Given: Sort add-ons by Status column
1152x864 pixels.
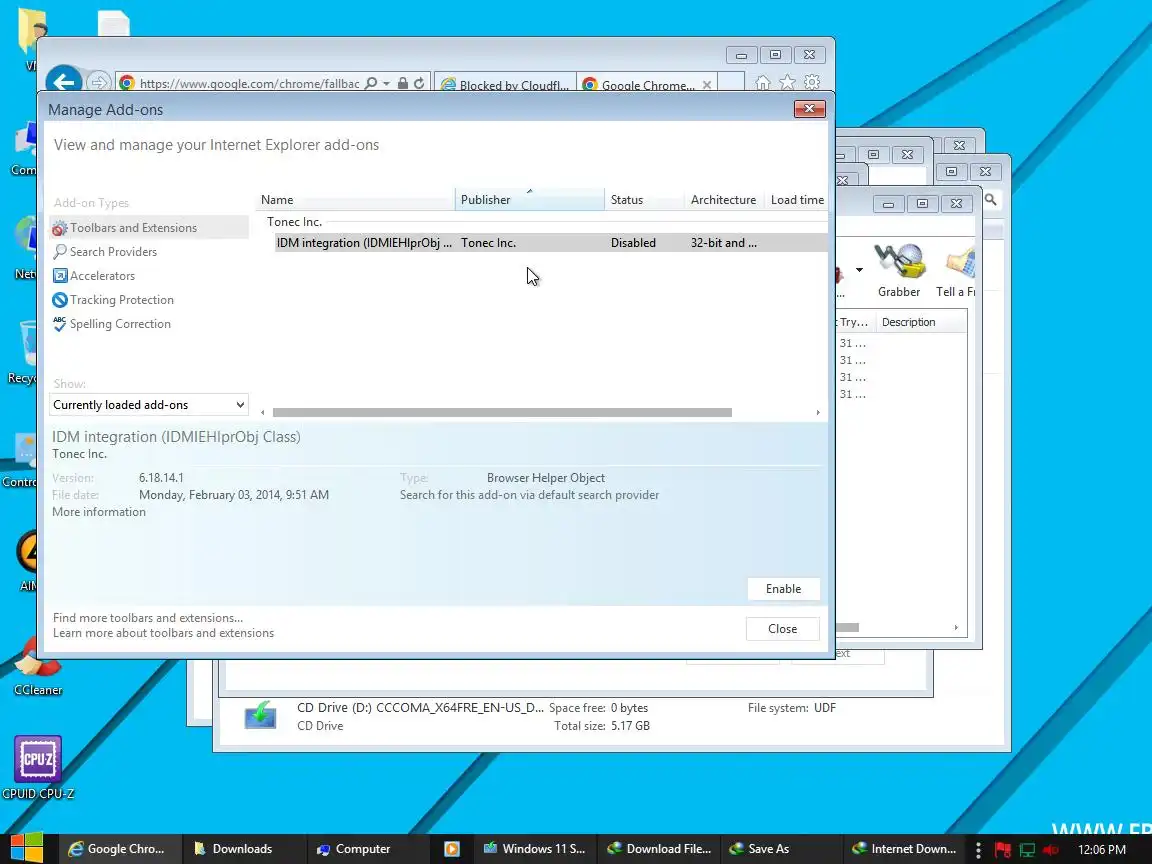Looking at the screenshot, I should (644, 200).
